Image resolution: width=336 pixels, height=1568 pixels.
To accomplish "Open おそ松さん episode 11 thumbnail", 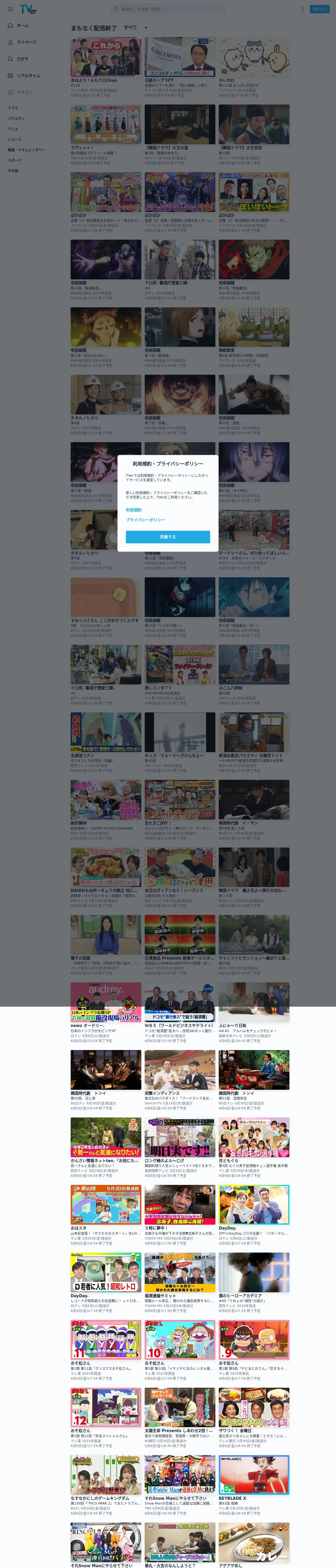I will click(x=106, y=1340).
